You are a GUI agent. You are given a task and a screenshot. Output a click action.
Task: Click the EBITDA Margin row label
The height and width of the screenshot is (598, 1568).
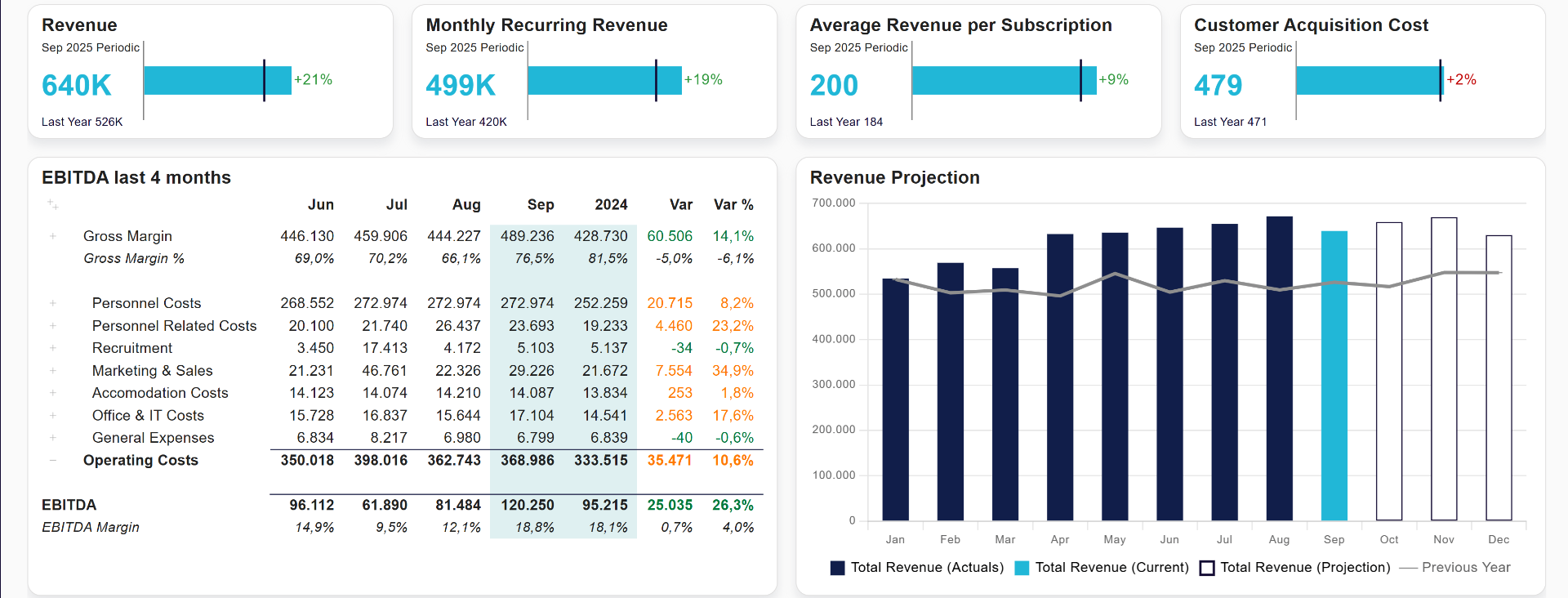tap(91, 528)
